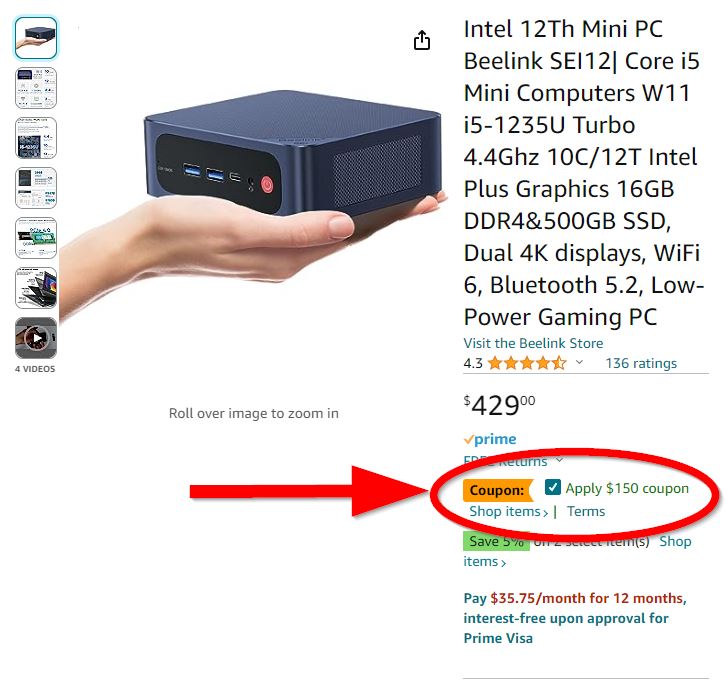Visit the Beelink Store link
Viewport: 727px width, 682px height.
(x=533, y=343)
